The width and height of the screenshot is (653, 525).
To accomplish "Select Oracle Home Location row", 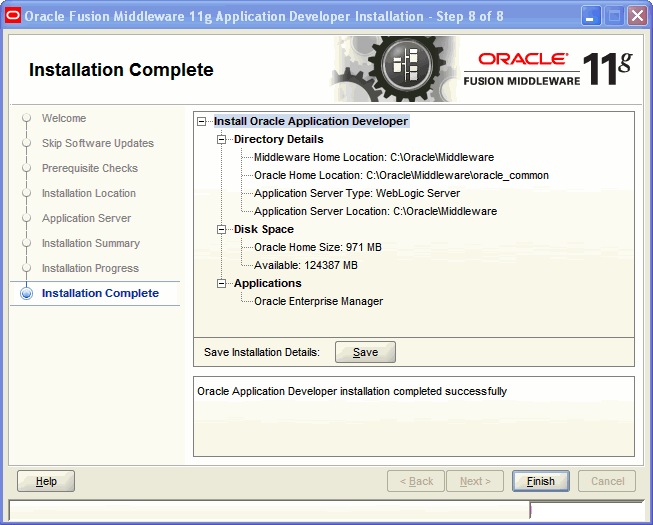I will (401, 175).
